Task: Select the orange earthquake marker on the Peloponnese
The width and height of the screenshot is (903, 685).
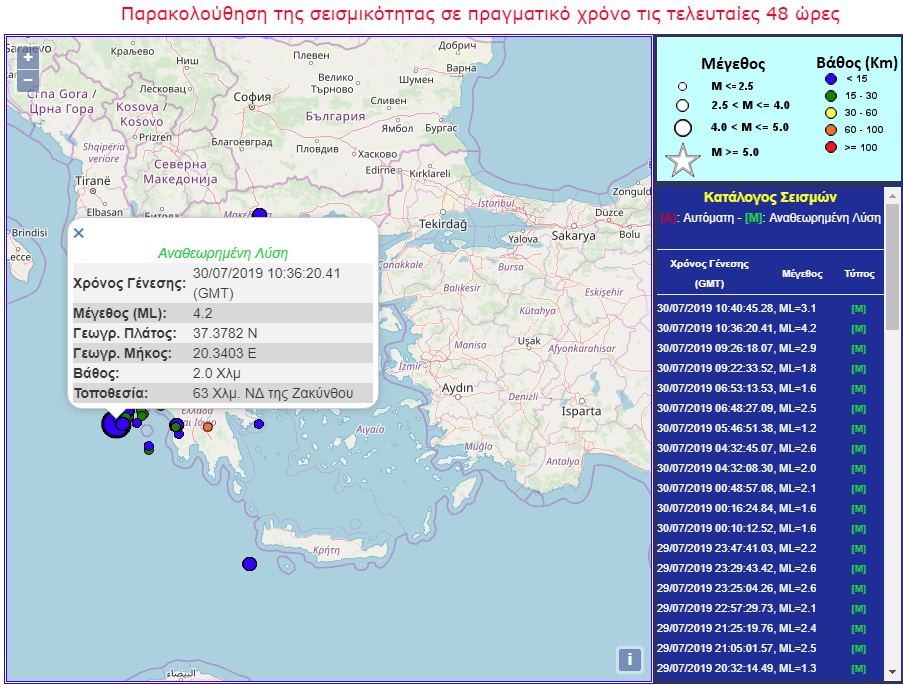Action: 208,427
